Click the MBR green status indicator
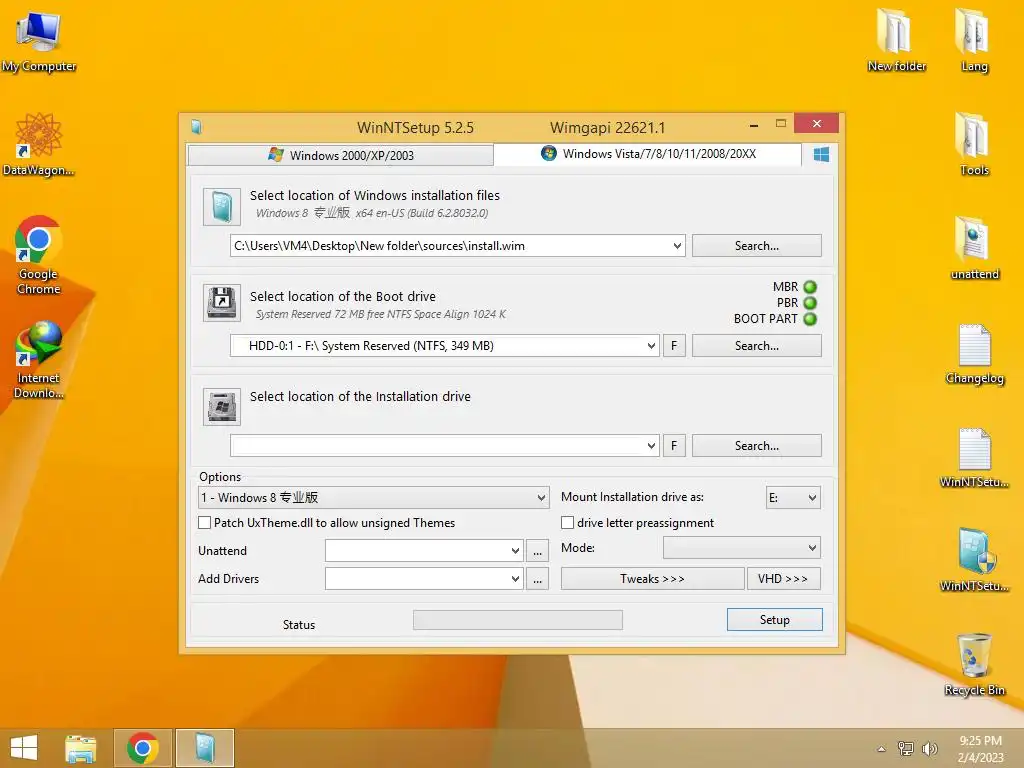The height and width of the screenshot is (768, 1024). (x=810, y=287)
